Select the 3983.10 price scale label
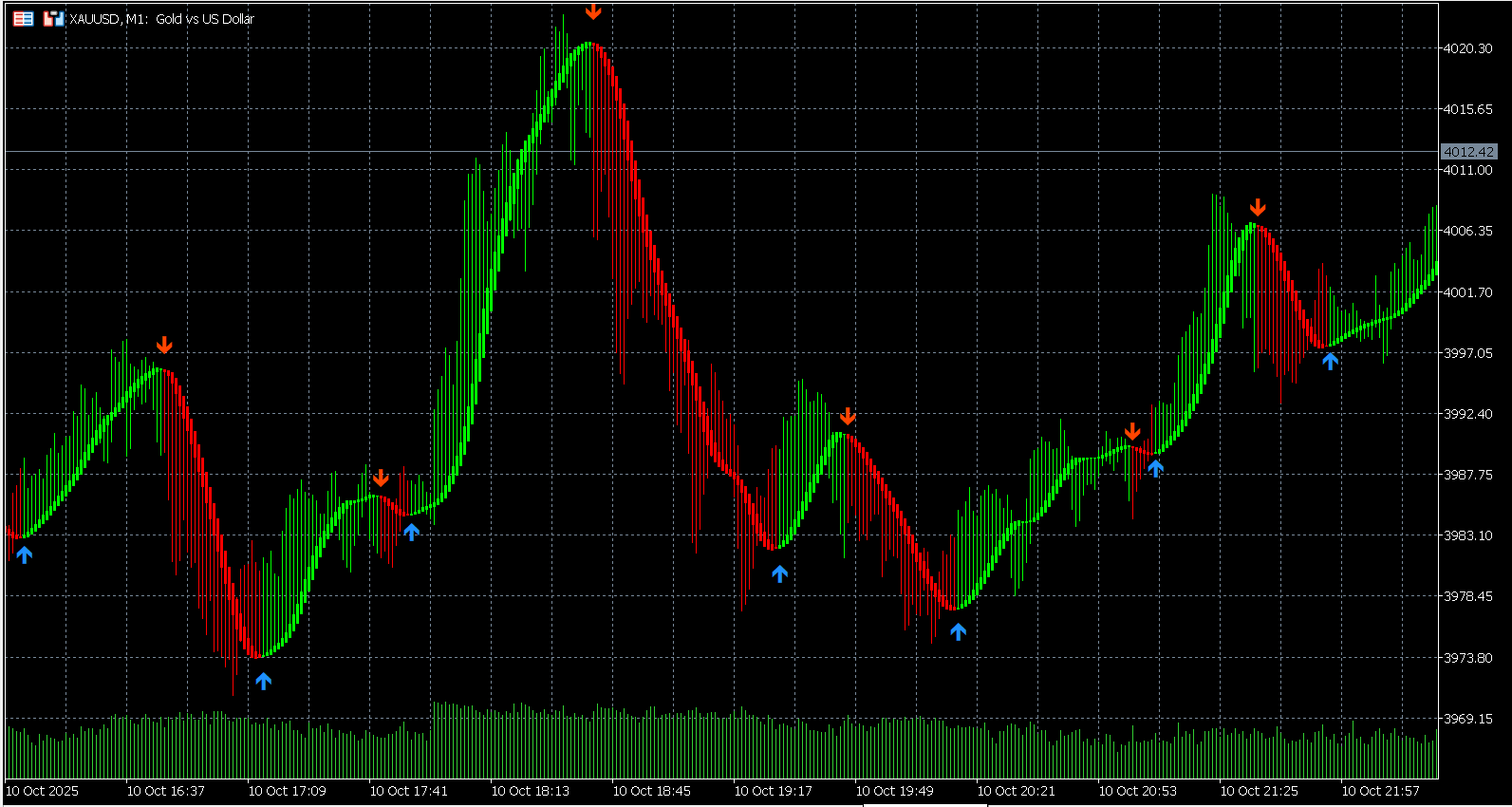This screenshot has height=807, width=1512. 1468,535
